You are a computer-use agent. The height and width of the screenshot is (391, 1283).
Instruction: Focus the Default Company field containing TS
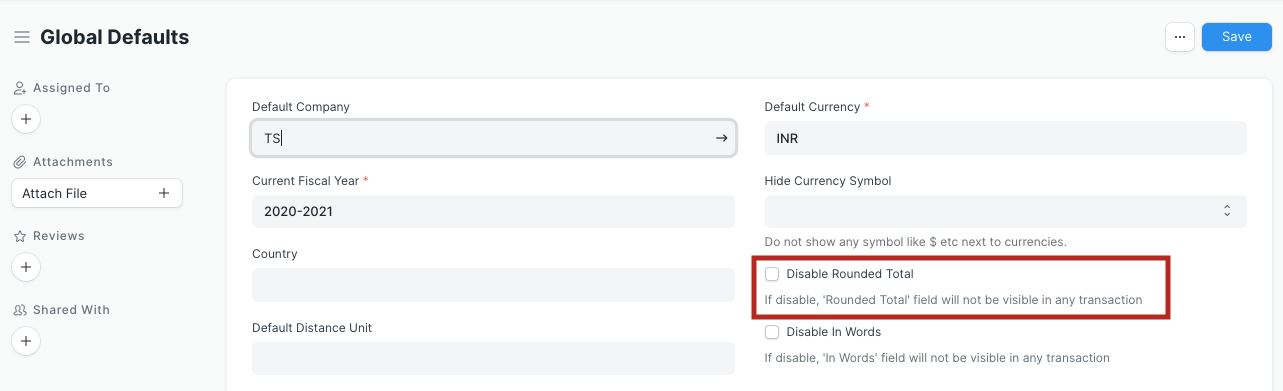[x=493, y=138]
